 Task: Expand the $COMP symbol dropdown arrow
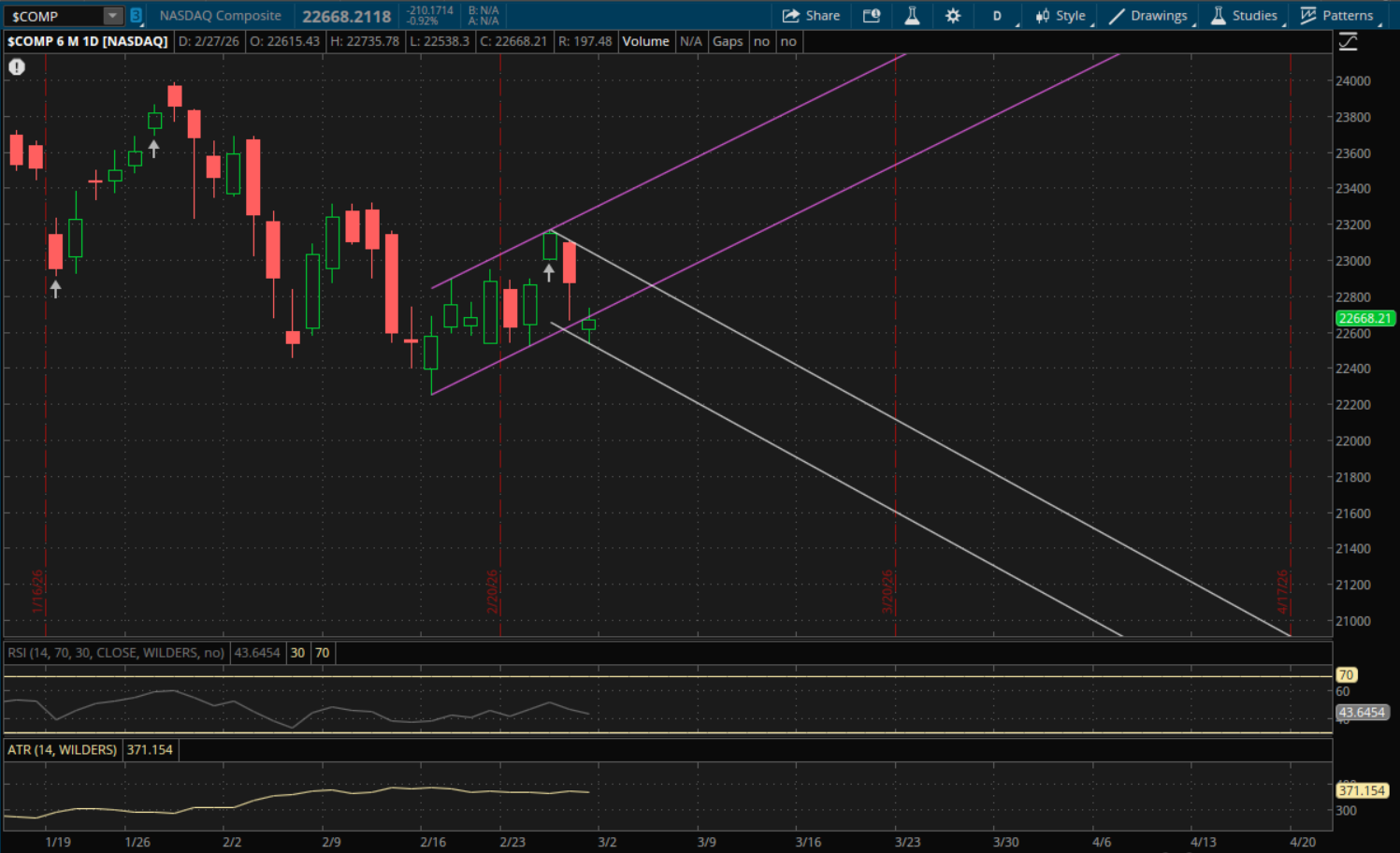click(112, 16)
